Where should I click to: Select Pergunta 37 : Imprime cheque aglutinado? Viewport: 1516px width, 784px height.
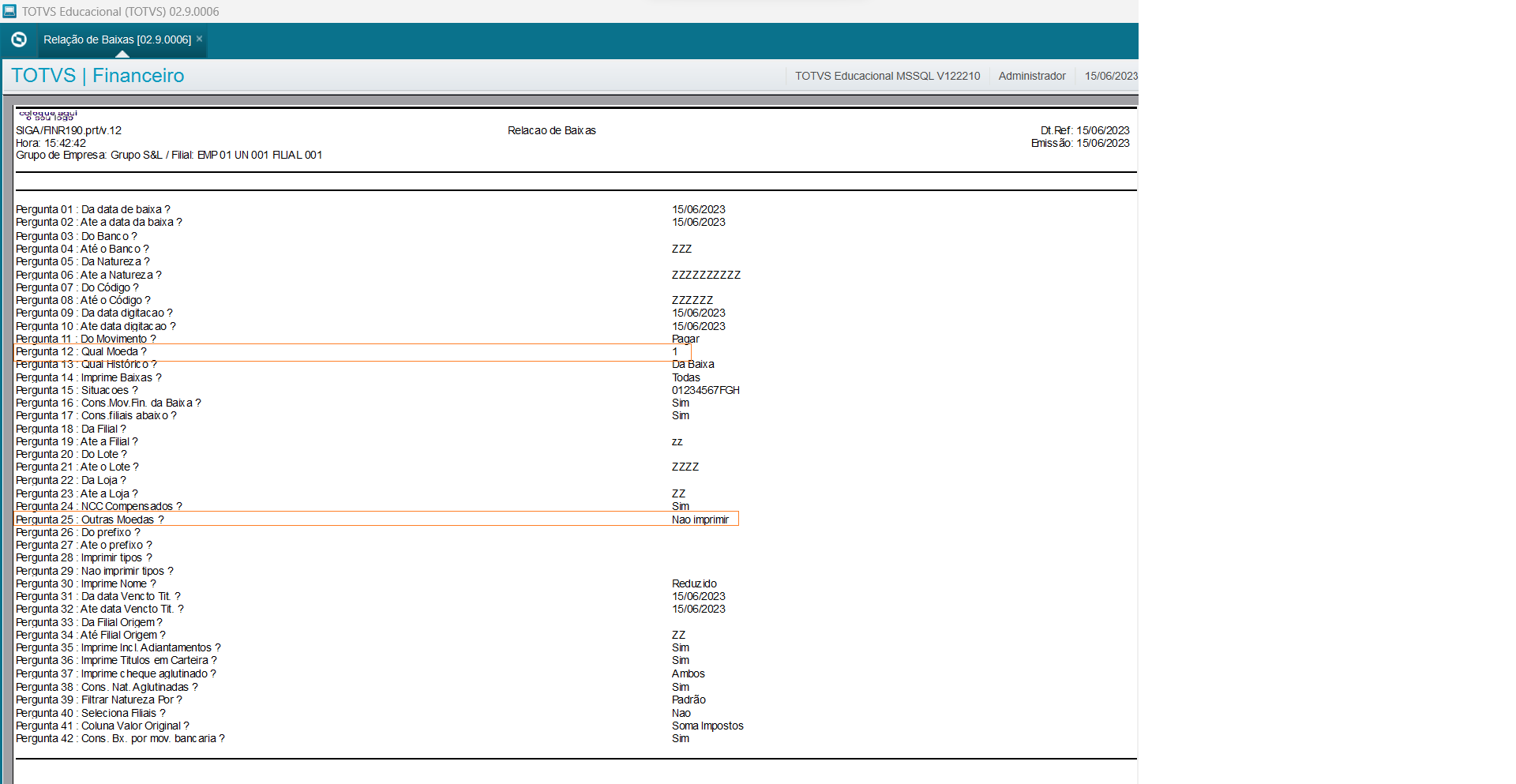[116, 673]
